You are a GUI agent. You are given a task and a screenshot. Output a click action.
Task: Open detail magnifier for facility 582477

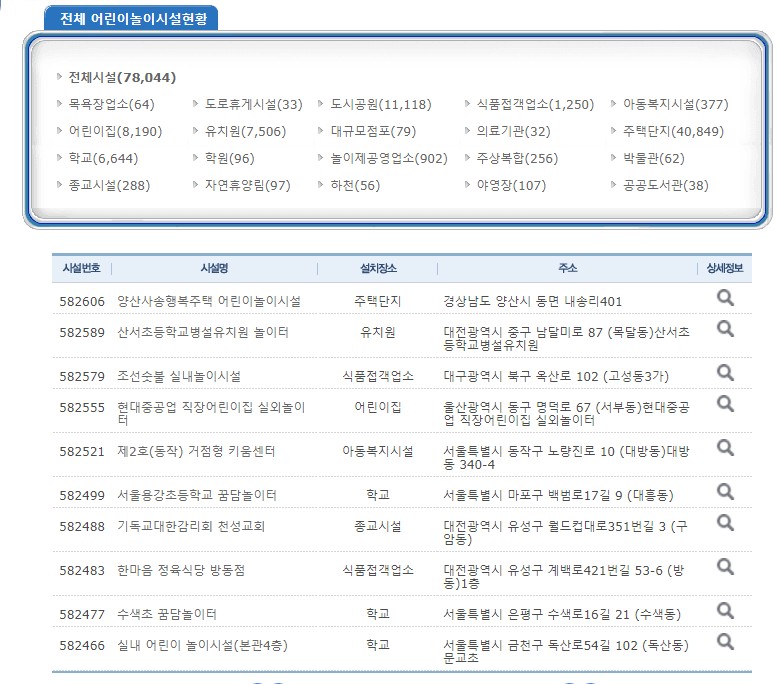(725, 611)
